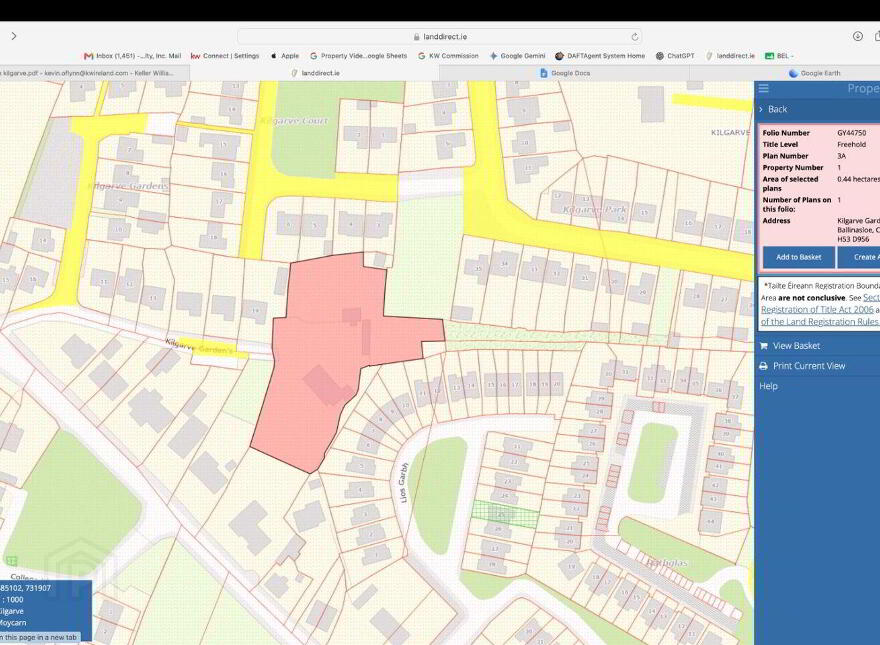The width and height of the screenshot is (880, 645).
Task: Click the Add to Basket button
Action: pyautogui.click(x=798, y=257)
